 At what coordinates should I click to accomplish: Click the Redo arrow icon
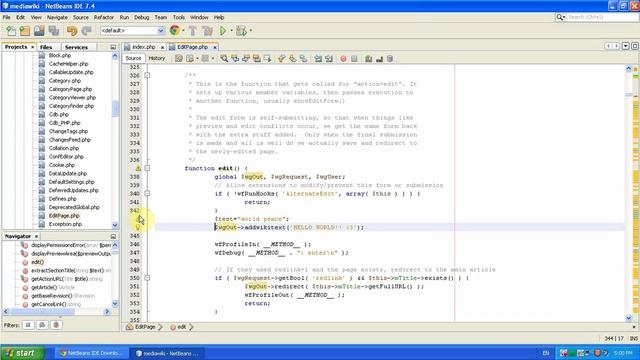tap(86, 31)
